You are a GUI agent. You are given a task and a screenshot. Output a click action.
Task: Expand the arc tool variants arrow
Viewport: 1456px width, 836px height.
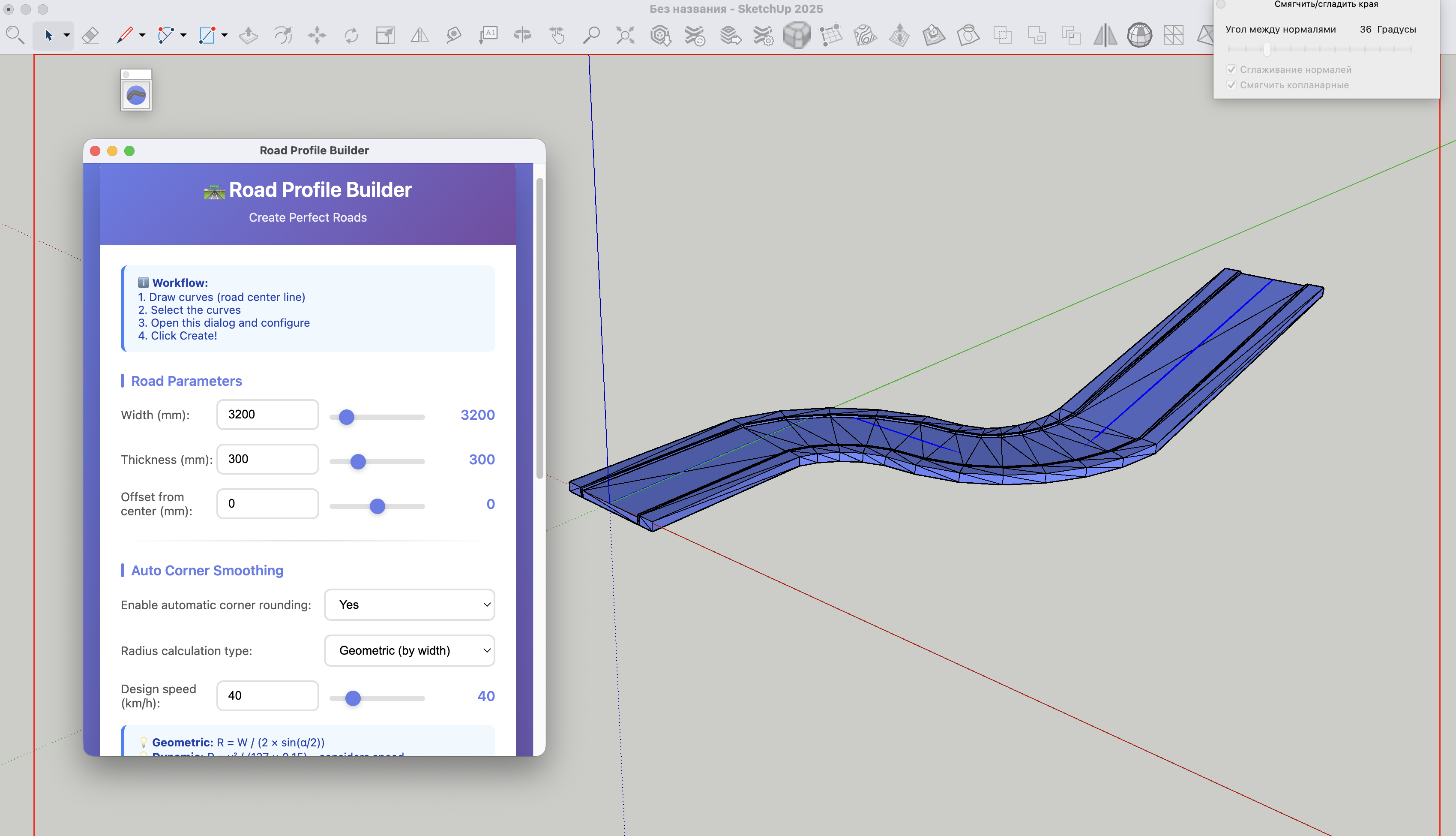click(183, 36)
